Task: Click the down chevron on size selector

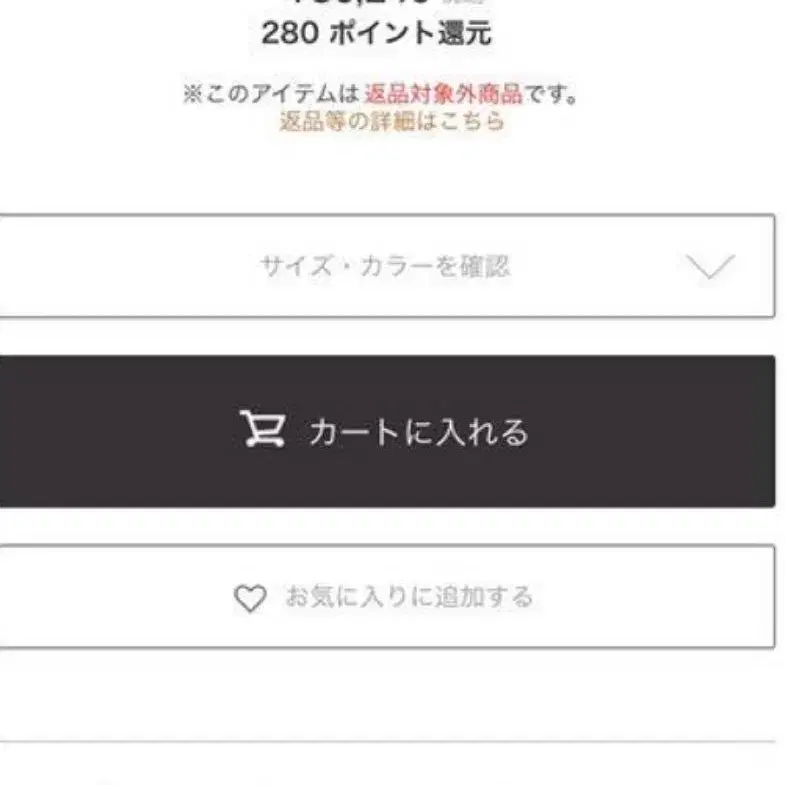Action: point(710,266)
